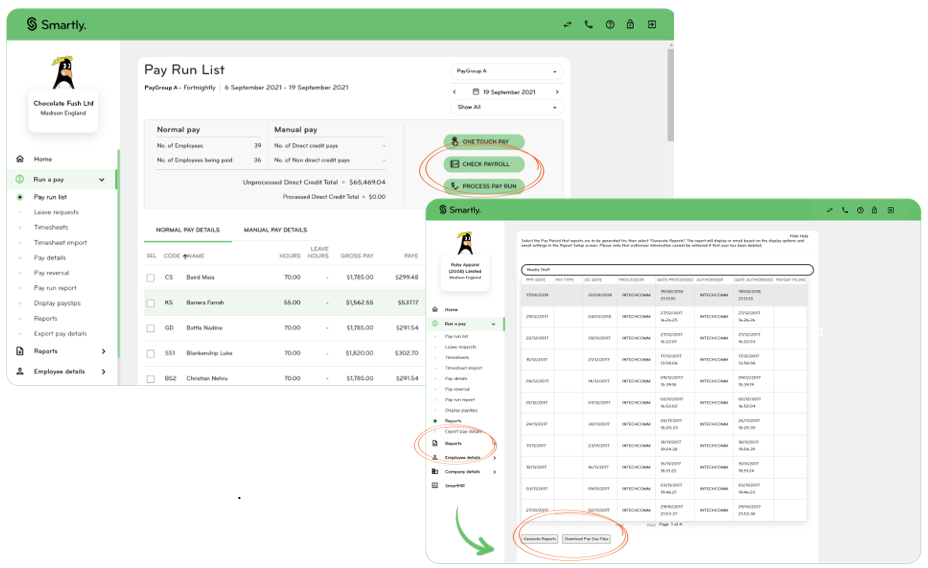Screen dimensions: 928x568
Task: Tick the checkbox for Battle Nadine
Action: (x=151, y=328)
